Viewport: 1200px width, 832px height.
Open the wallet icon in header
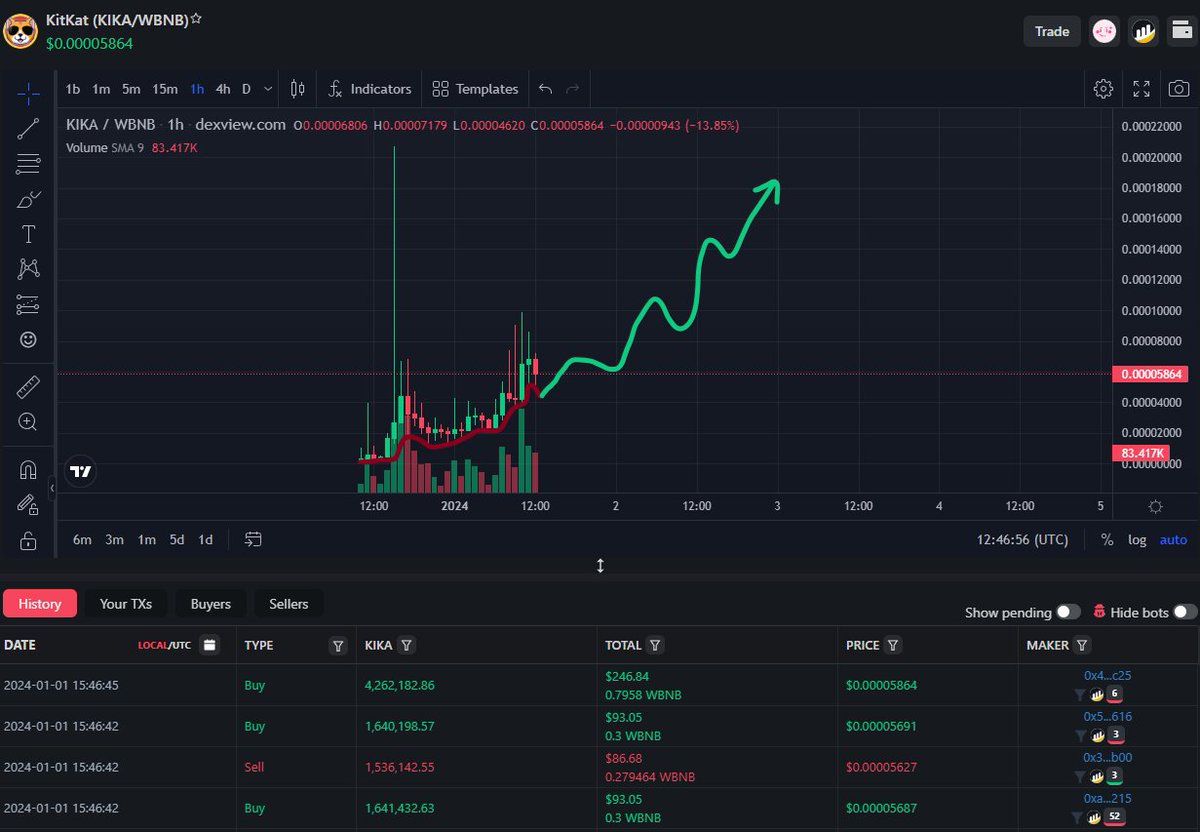click(1181, 31)
